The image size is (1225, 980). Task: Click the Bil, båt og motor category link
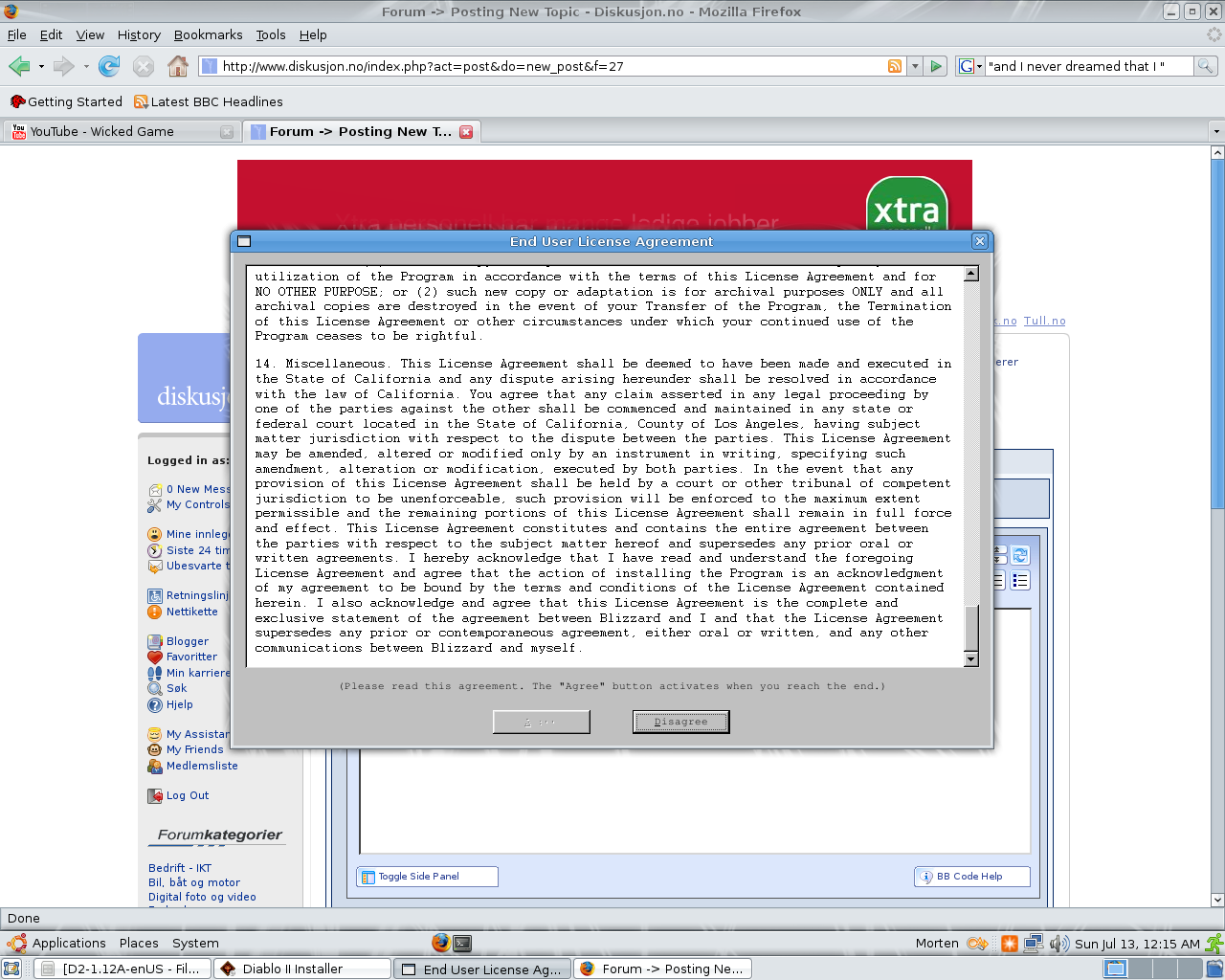[194, 882]
